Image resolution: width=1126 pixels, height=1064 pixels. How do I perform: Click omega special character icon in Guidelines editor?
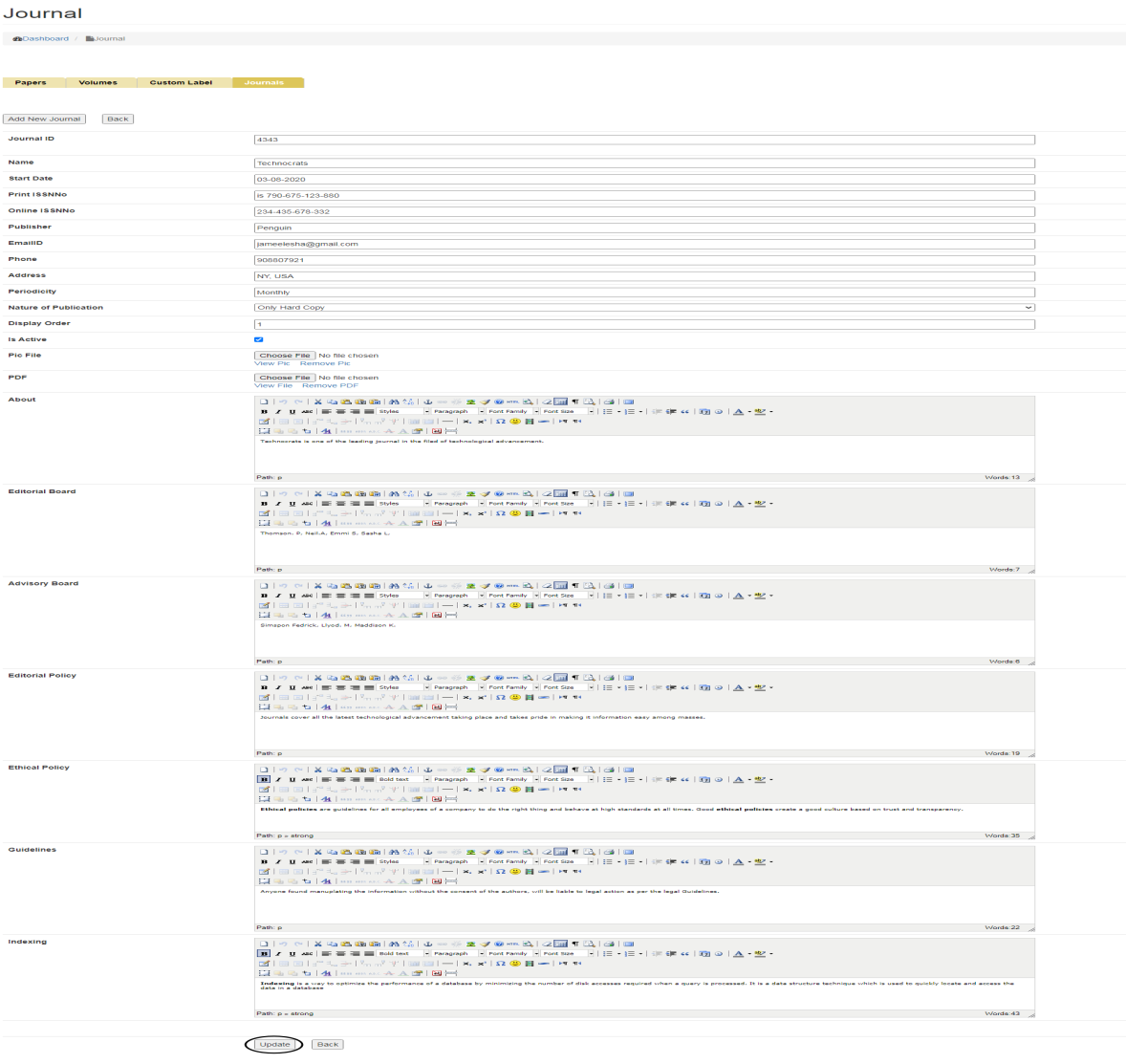point(500,872)
